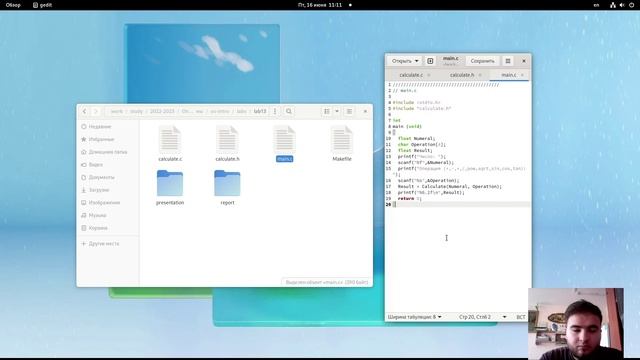Click line 17 Result = Calculate code
Image resolution: width=640 pixels, height=360 pixels.
tap(449, 187)
